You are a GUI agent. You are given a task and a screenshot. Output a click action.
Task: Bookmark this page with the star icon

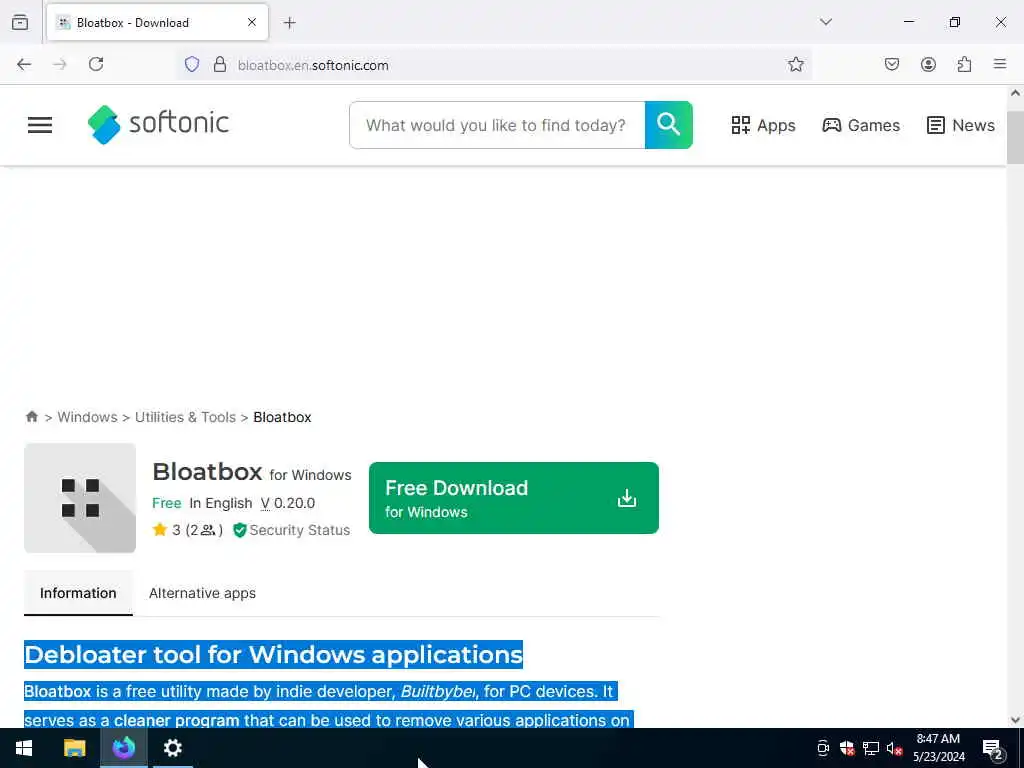[x=795, y=64]
